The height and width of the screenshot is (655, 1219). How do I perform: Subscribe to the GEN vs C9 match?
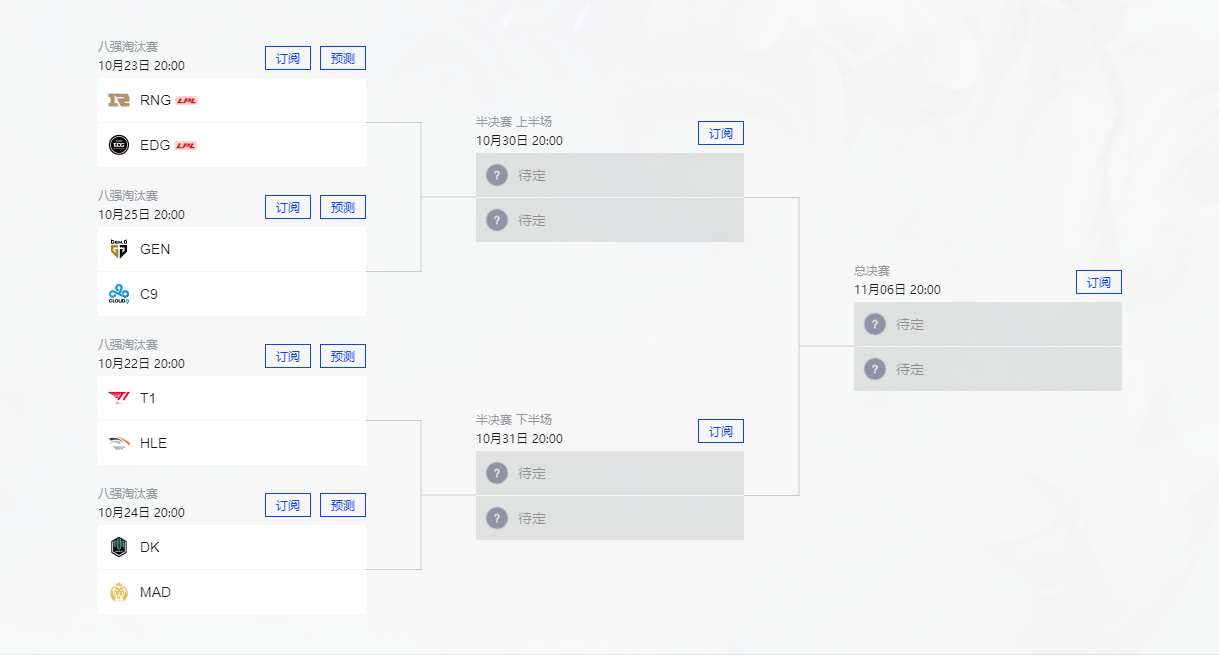[288, 207]
